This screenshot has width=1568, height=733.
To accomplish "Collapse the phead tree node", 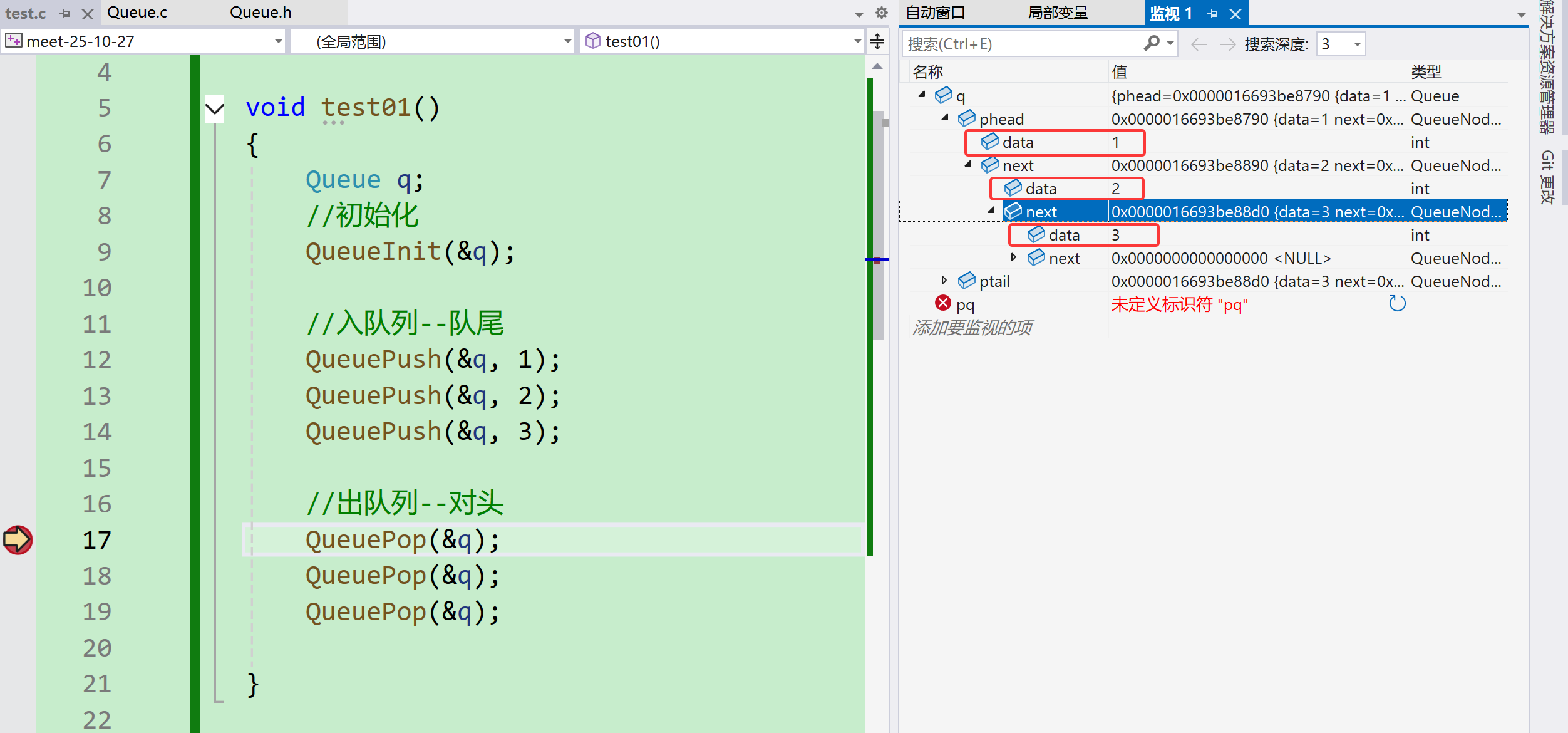I will pos(944,118).
